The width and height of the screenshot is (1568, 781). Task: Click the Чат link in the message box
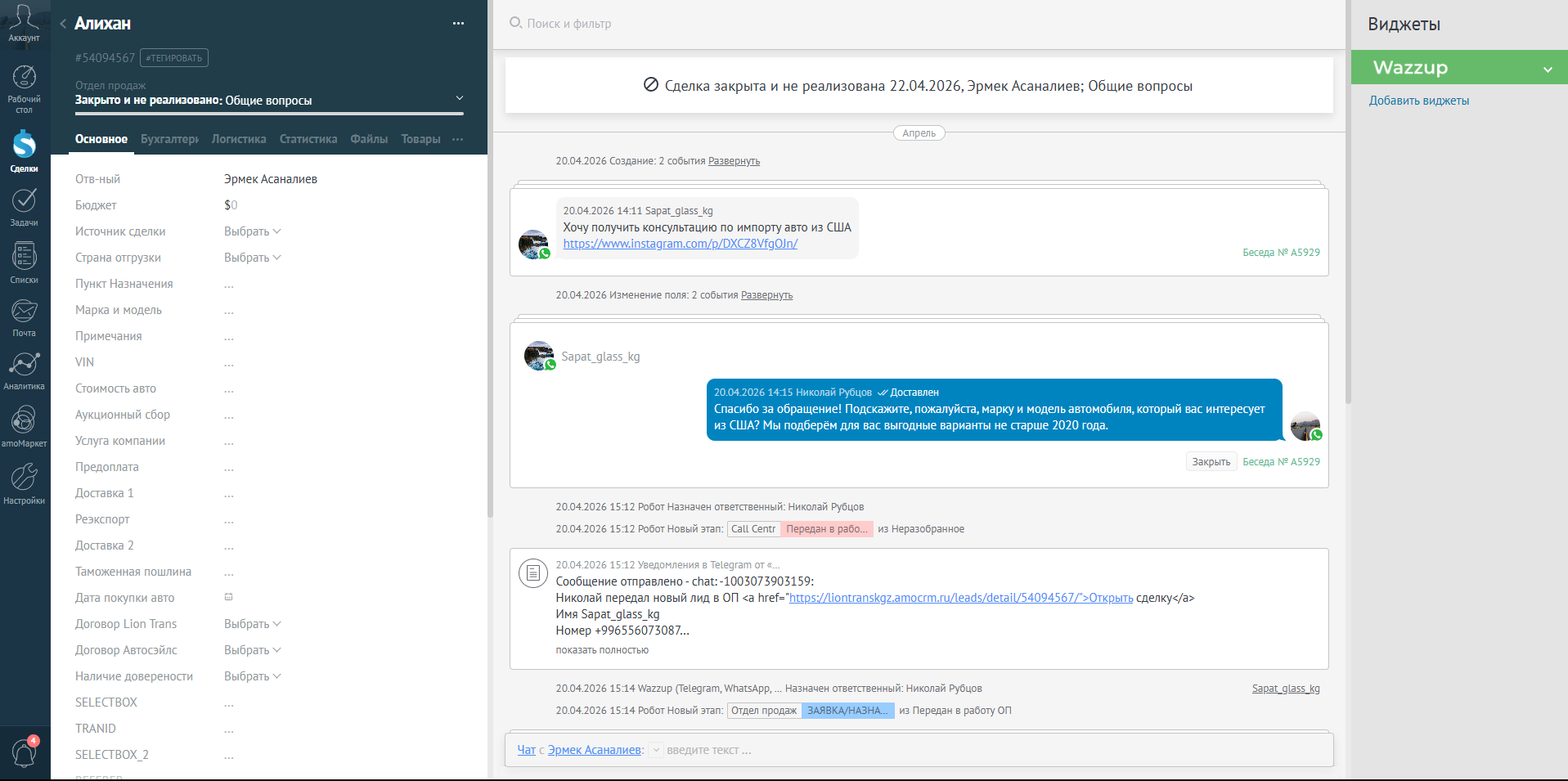(526, 750)
